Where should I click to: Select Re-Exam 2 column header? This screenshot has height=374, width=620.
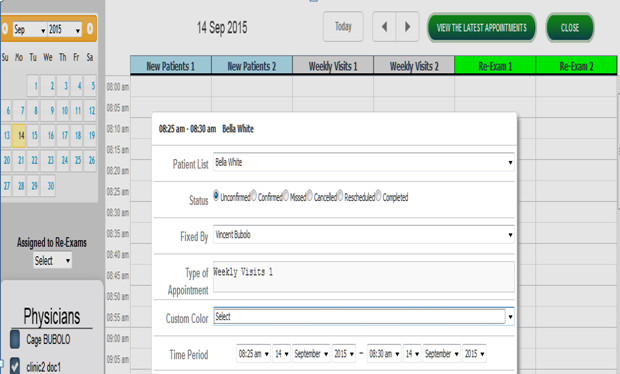coord(576,66)
